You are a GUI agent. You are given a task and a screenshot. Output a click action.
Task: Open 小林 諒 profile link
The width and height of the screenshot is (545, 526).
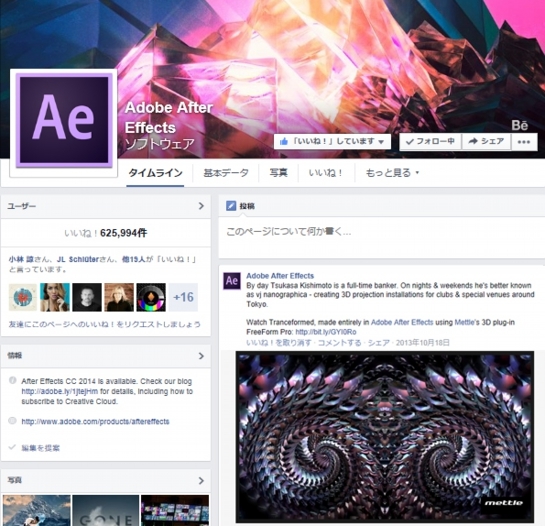[x=21, y=259]
